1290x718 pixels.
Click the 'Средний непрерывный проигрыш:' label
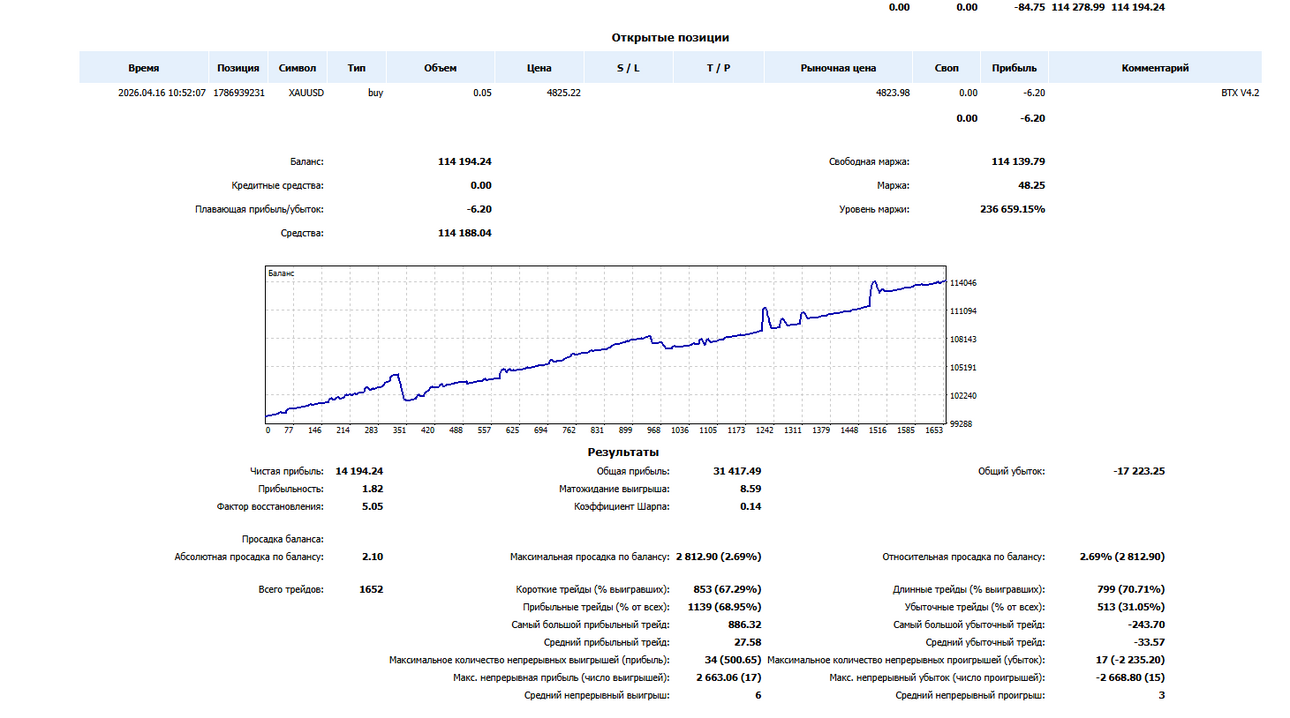pyautogui.click(x=970, y=695)
